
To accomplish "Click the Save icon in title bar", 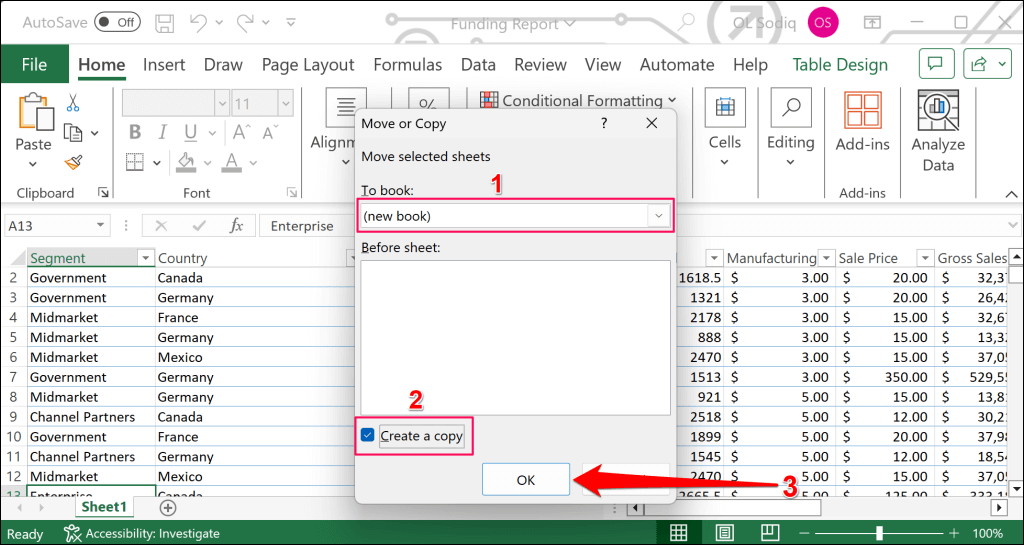I will pyautogui.click(x=165, y=23).
